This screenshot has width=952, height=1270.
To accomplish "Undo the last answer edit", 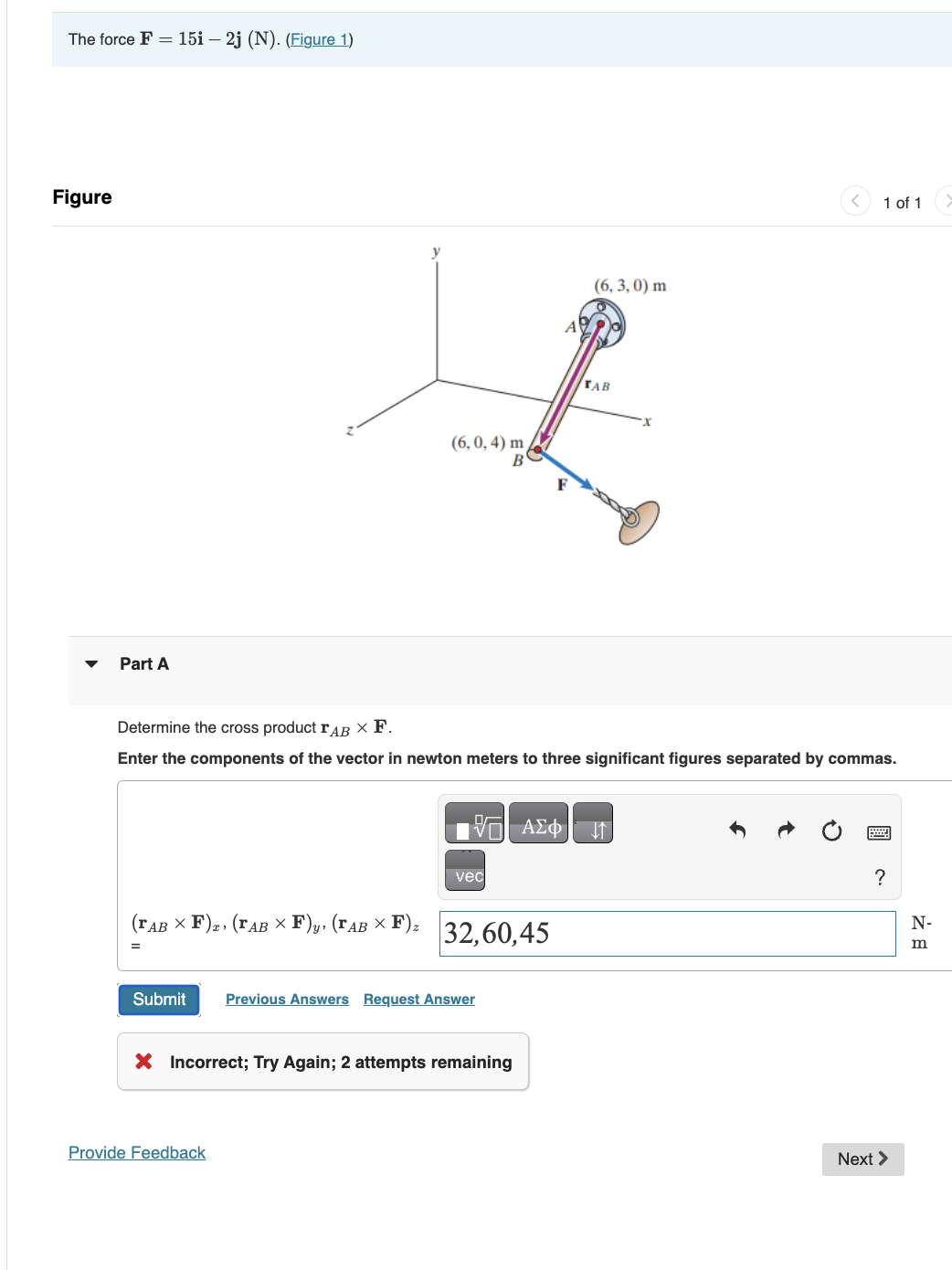I will coord(738,830).
